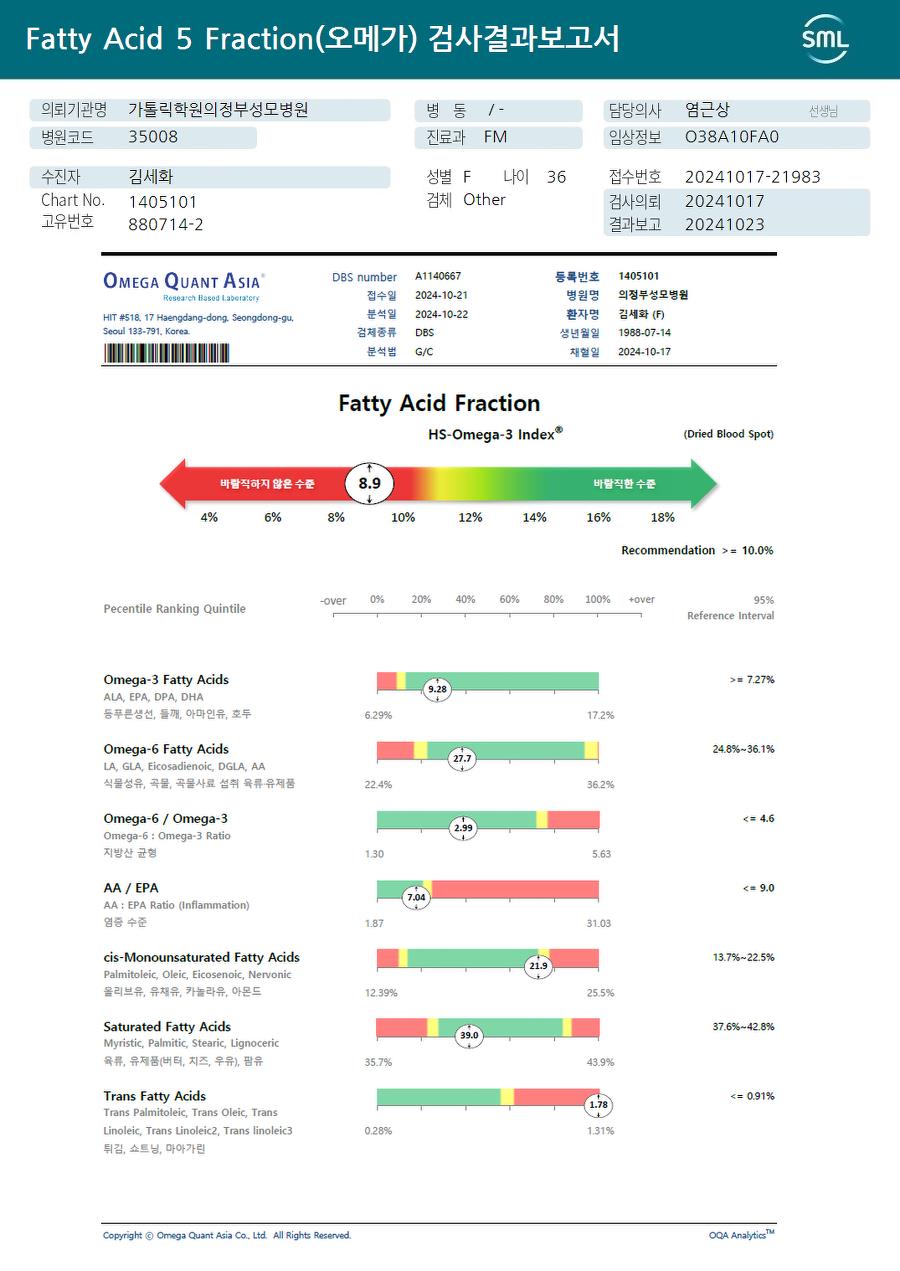Image resolution: width=900 pixels, height=1271 pixels.
Task: Click the OQA Analytics footer label
Action: click(x=742, y=1235)
